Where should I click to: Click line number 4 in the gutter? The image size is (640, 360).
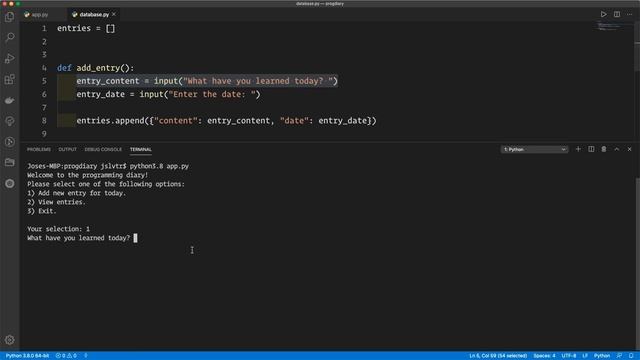(44, 68)
